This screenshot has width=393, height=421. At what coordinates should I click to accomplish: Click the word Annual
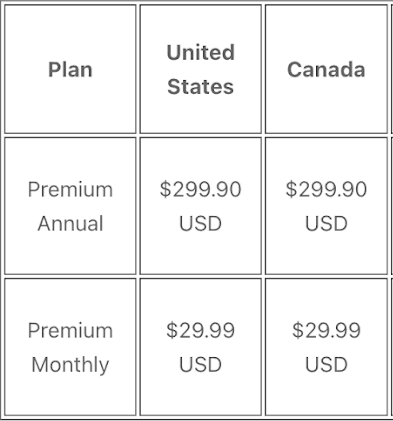[x=70, y=223]
